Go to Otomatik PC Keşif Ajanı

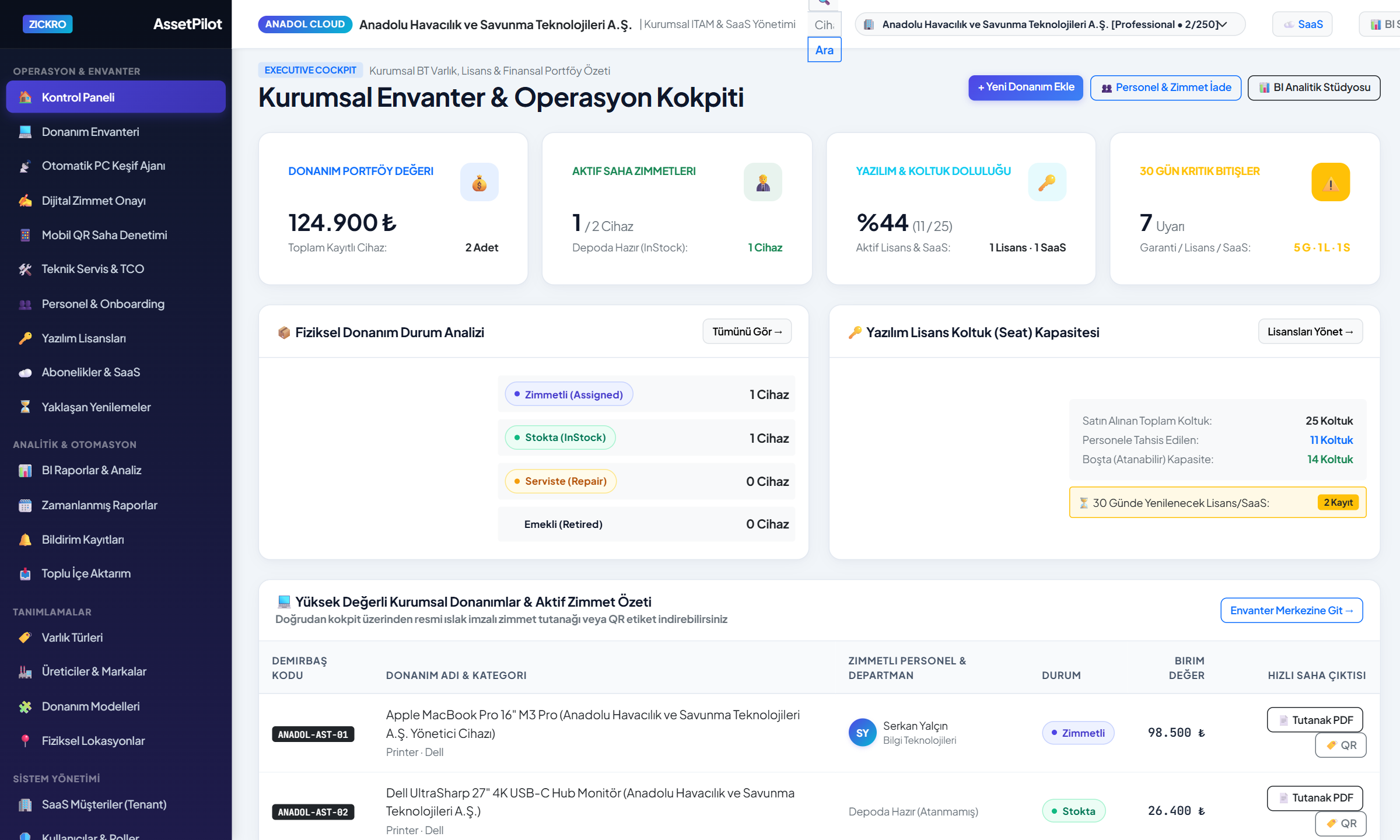(116, 166)
